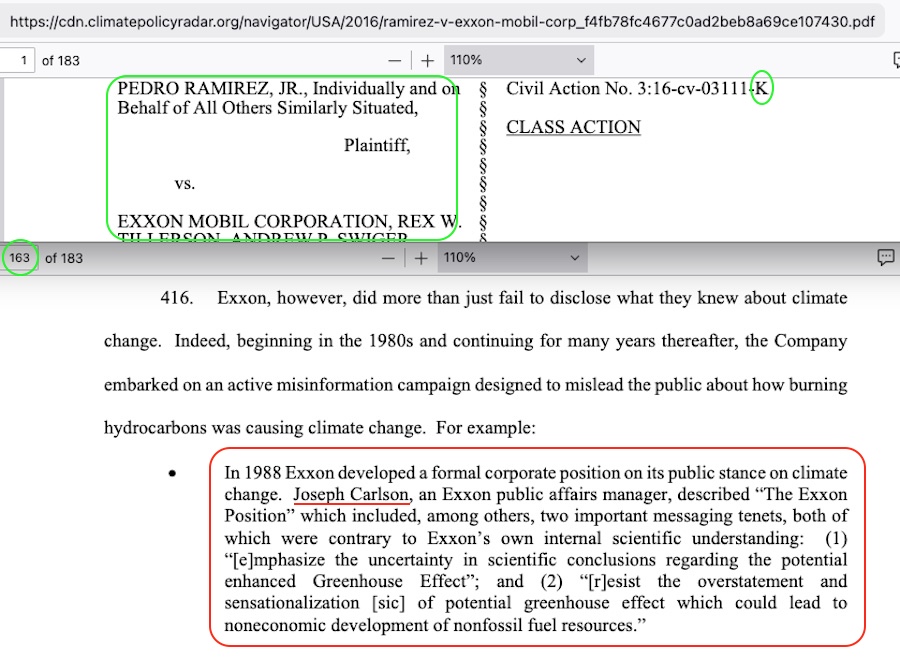Screen dimensions: 900x658
Task: Click the underlined name Joseph Carlson
Action: [351, 495]
